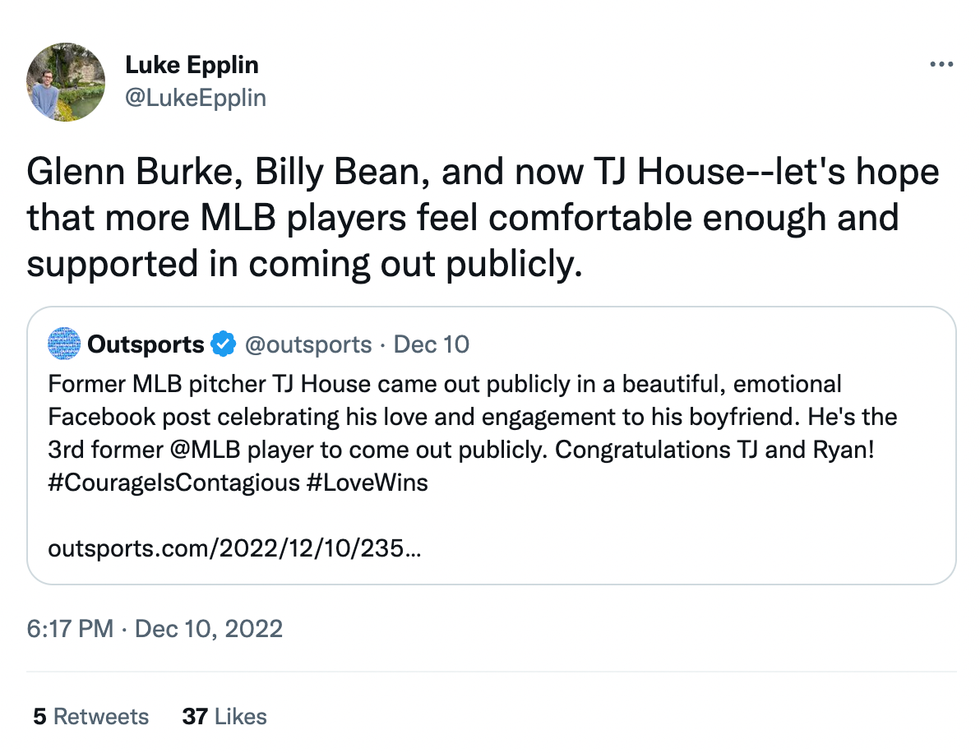The height and width of the screenshot is (753, 980).
Task: Click the 6:17 PM timestamp
Action: pos(70,629)
